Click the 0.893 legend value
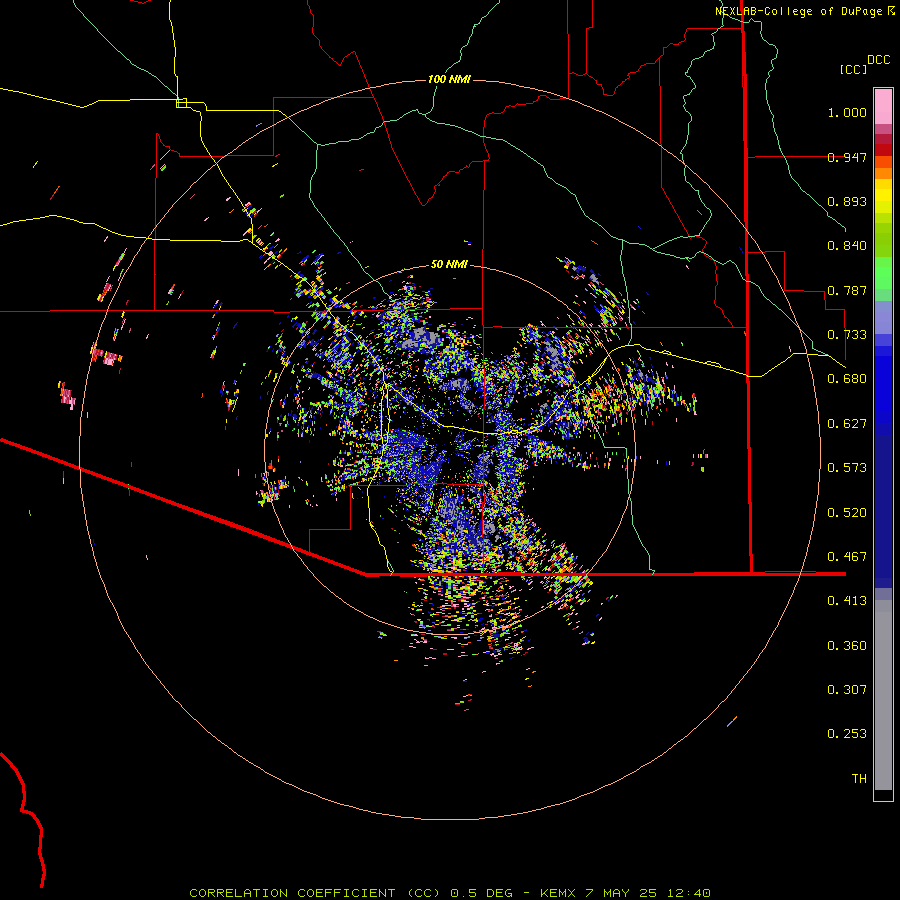This screenshot has width=900, height=900. pos(847,201)
